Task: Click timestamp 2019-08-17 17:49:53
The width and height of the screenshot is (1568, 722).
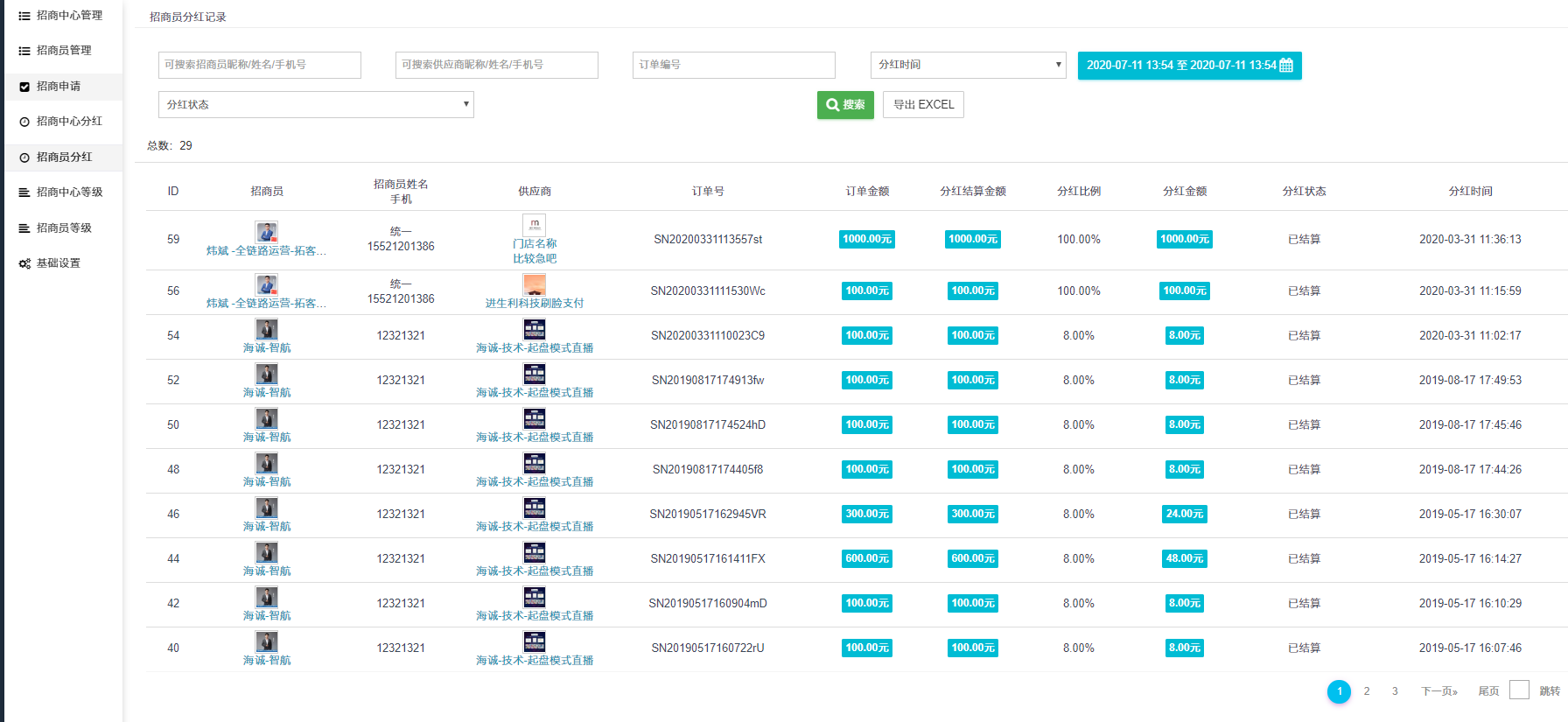Action: tap(1470, 380)
